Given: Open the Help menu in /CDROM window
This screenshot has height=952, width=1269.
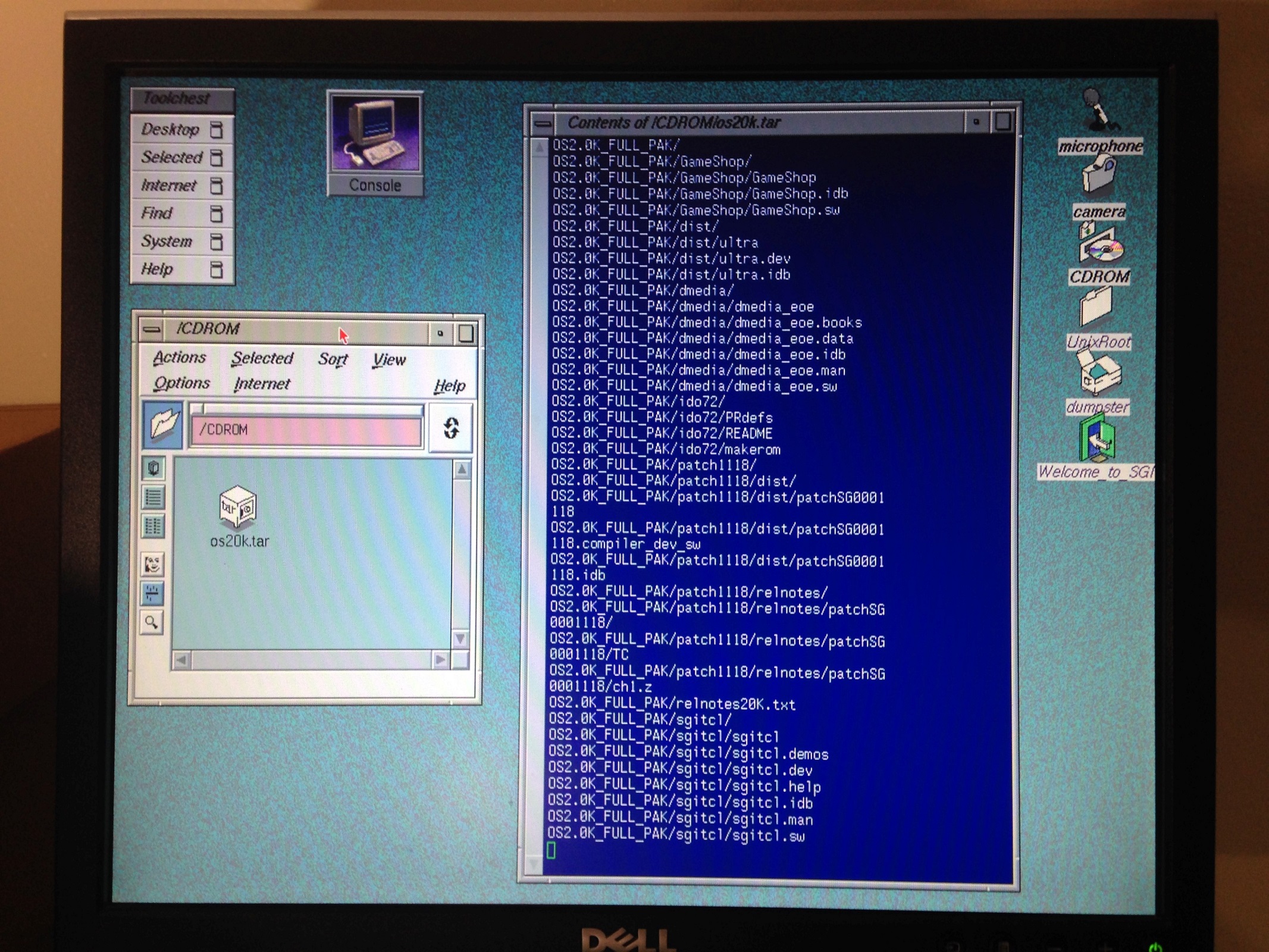Looking at the screenshot, I should (x=450, y=386).
